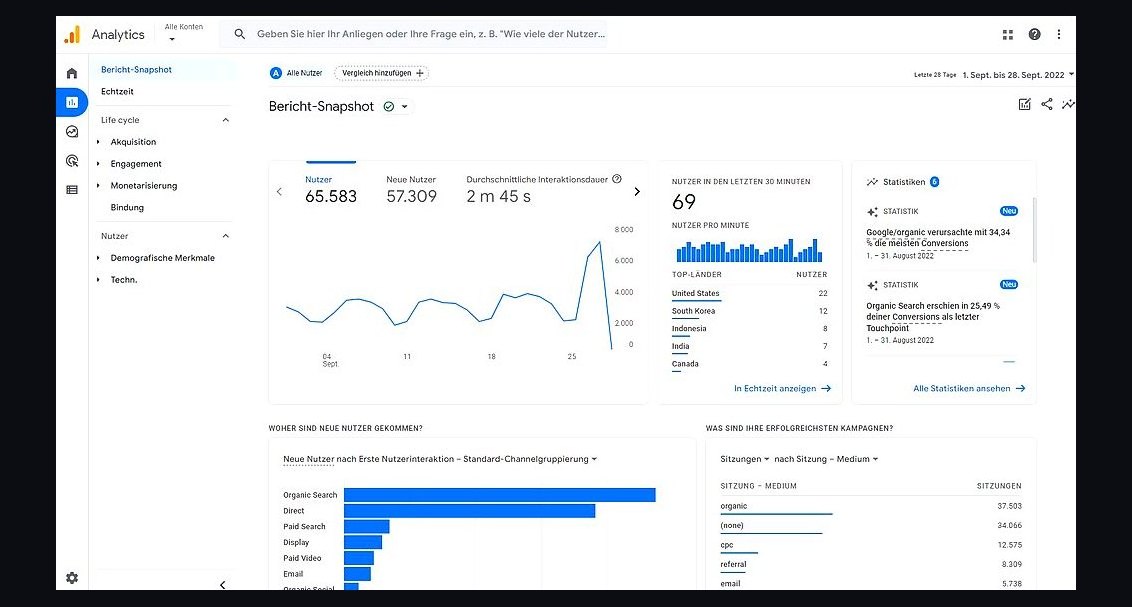Open dropdown next to Bericht-Snapshot title

pos(404,107)
